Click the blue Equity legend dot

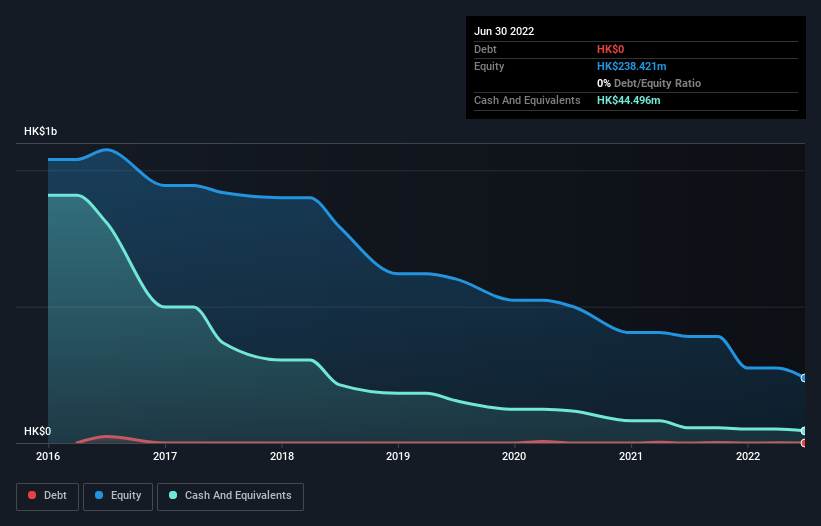[x=99, y=495]
